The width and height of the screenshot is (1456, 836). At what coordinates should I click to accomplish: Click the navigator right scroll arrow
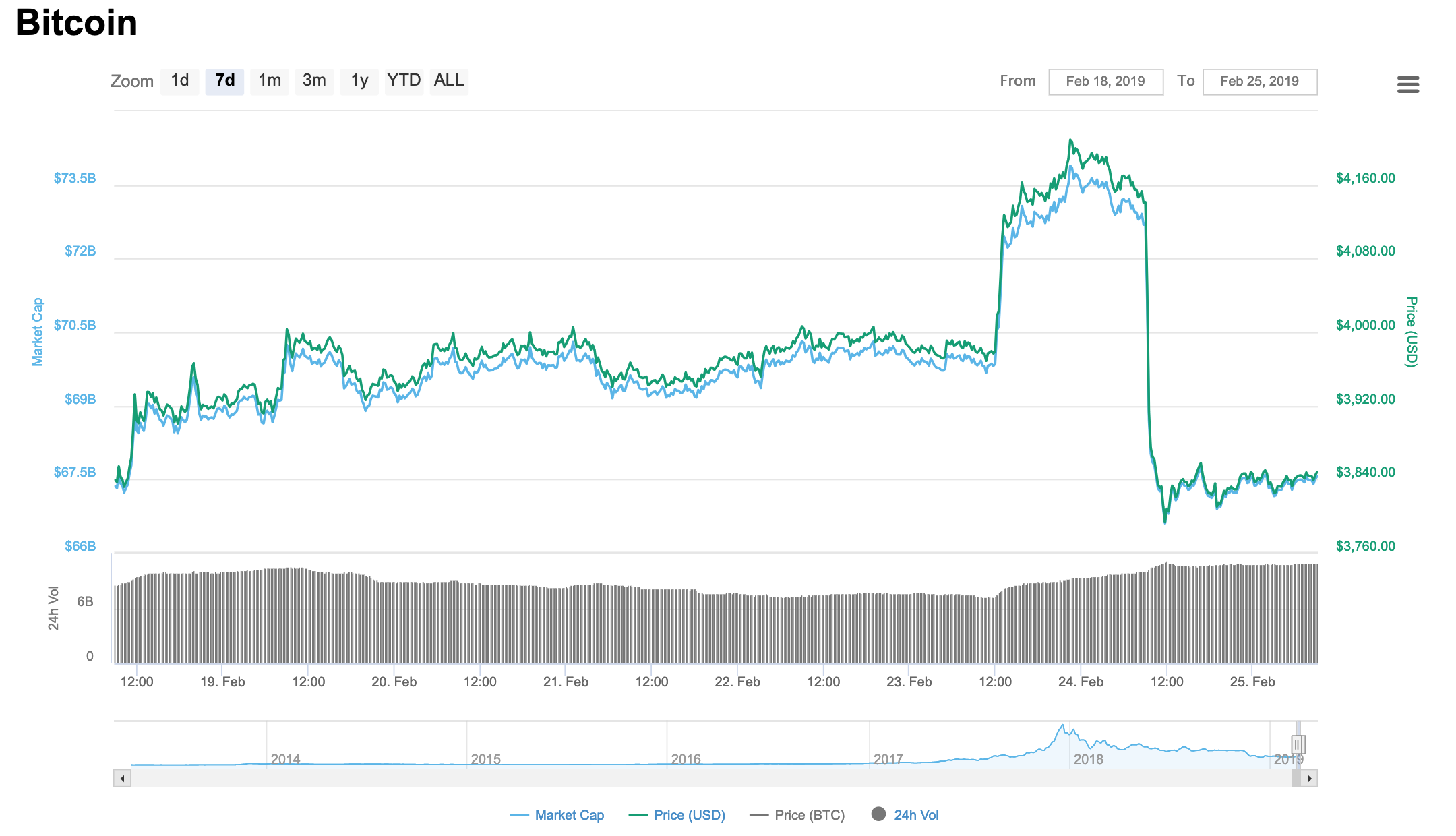(x=1309, y=779)
